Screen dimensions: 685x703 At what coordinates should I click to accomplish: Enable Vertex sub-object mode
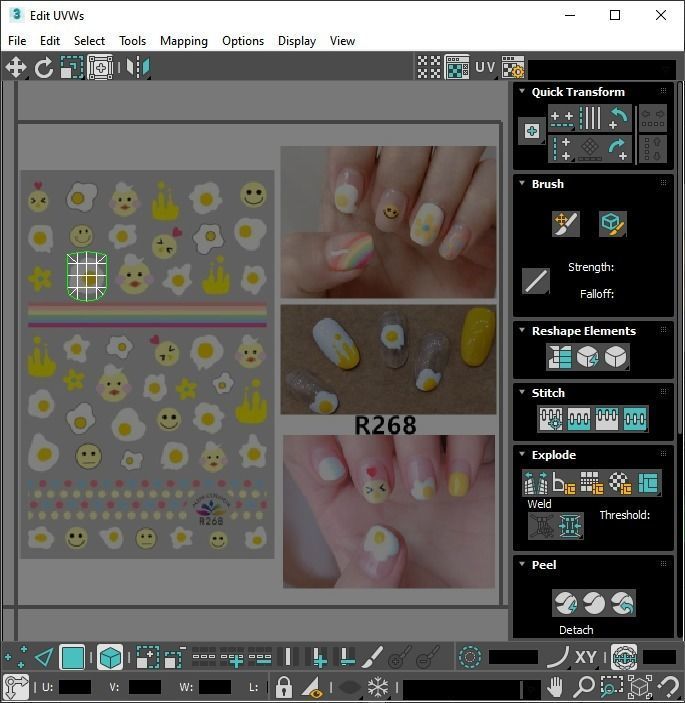coord(16,658)
